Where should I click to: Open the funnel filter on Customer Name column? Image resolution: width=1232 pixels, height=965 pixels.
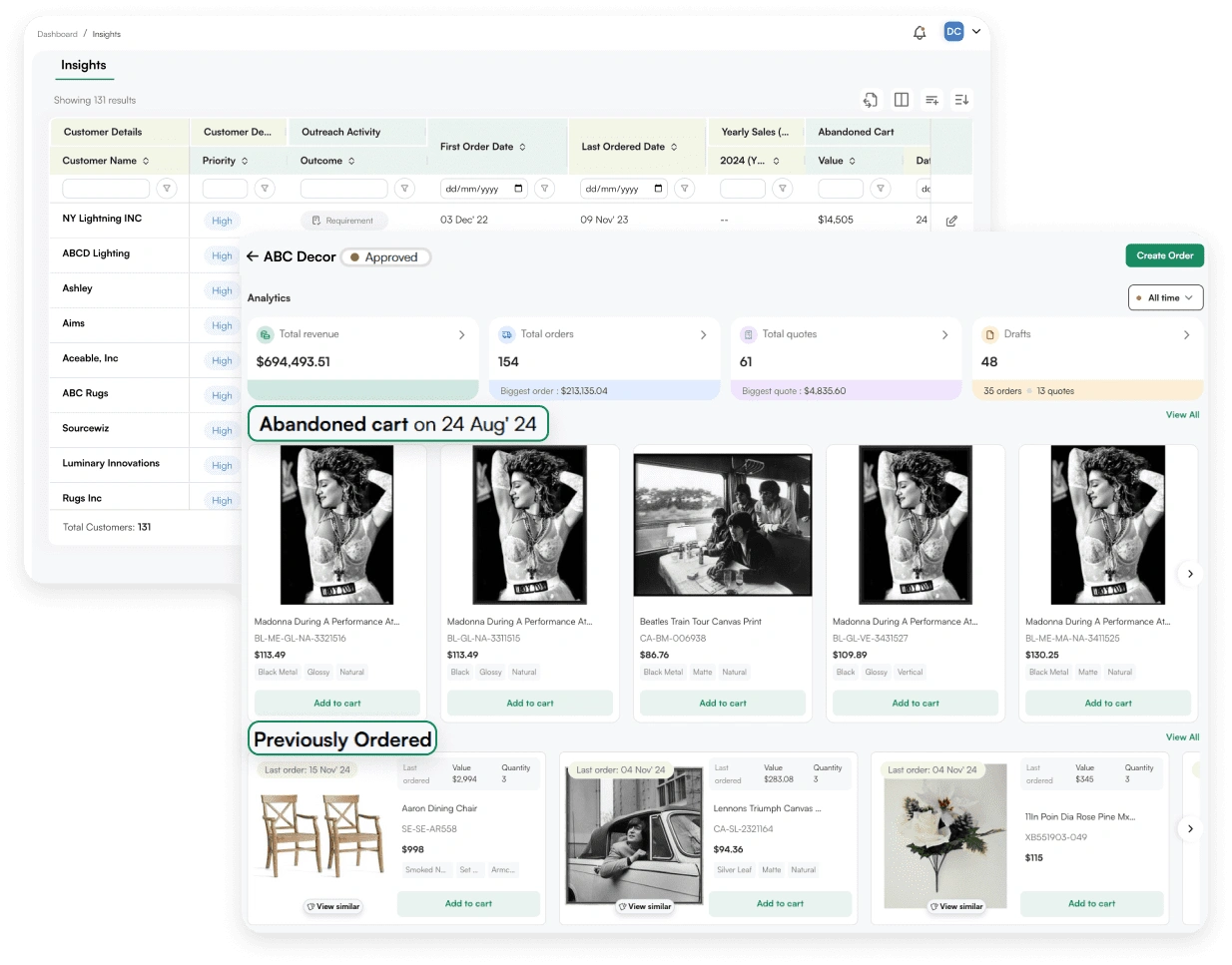[166, 188]
